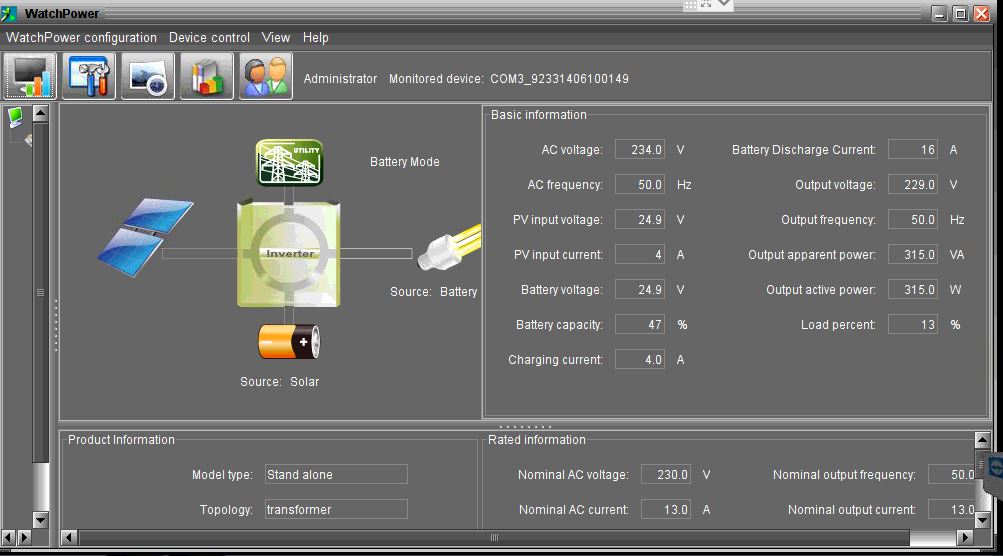The width and height of the screenshot is (1003, 556).
Task: Click the Monitored device COM3 label
Action: tap(509, 79)
